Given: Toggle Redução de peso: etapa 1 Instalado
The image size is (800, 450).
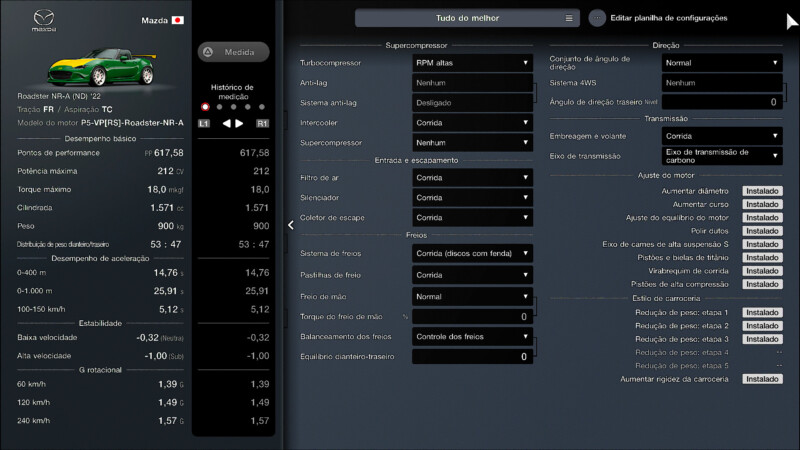Looking at the screenshot, I should [x=761, y=313].
